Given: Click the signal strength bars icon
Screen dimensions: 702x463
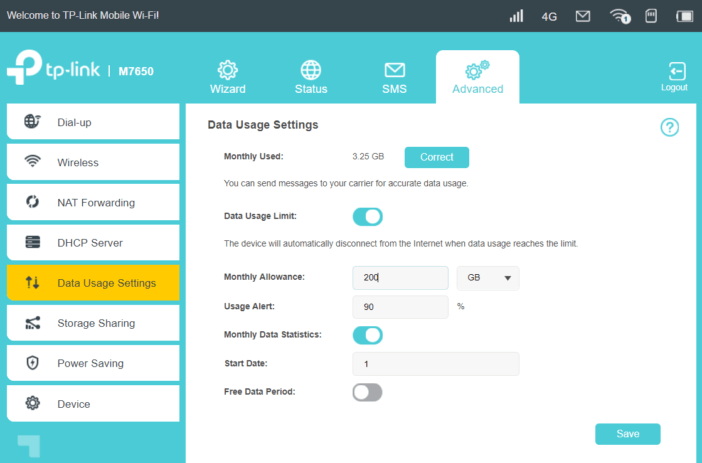Looking at the screenshot, I should [516, 16].
